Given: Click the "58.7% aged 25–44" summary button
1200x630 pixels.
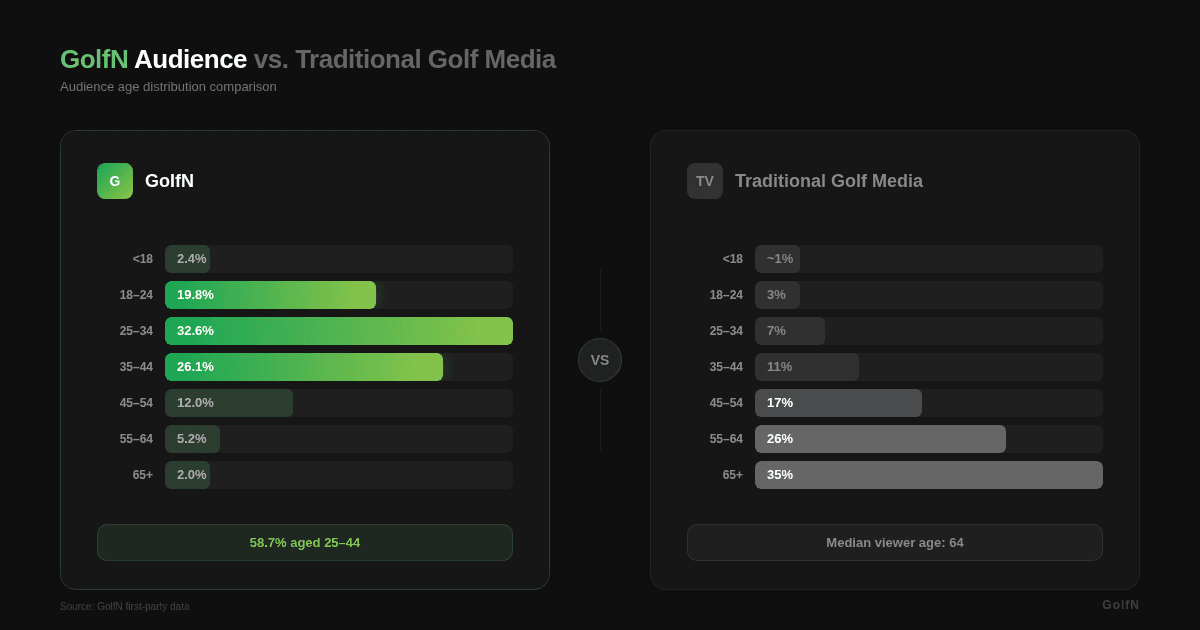Looking at the screenshot, I should (x=305, y=542).
